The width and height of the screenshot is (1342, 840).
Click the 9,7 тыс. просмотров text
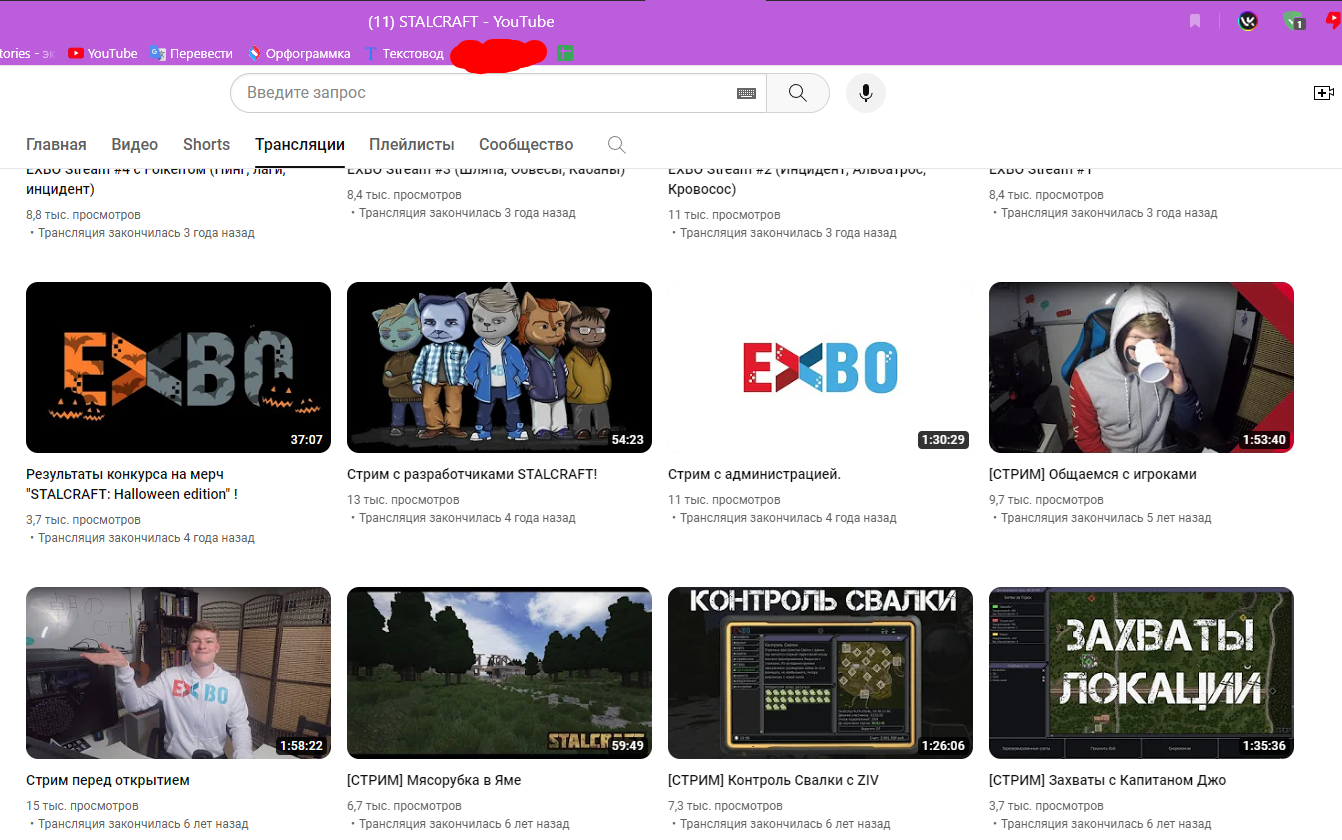tap(1046, 500)
